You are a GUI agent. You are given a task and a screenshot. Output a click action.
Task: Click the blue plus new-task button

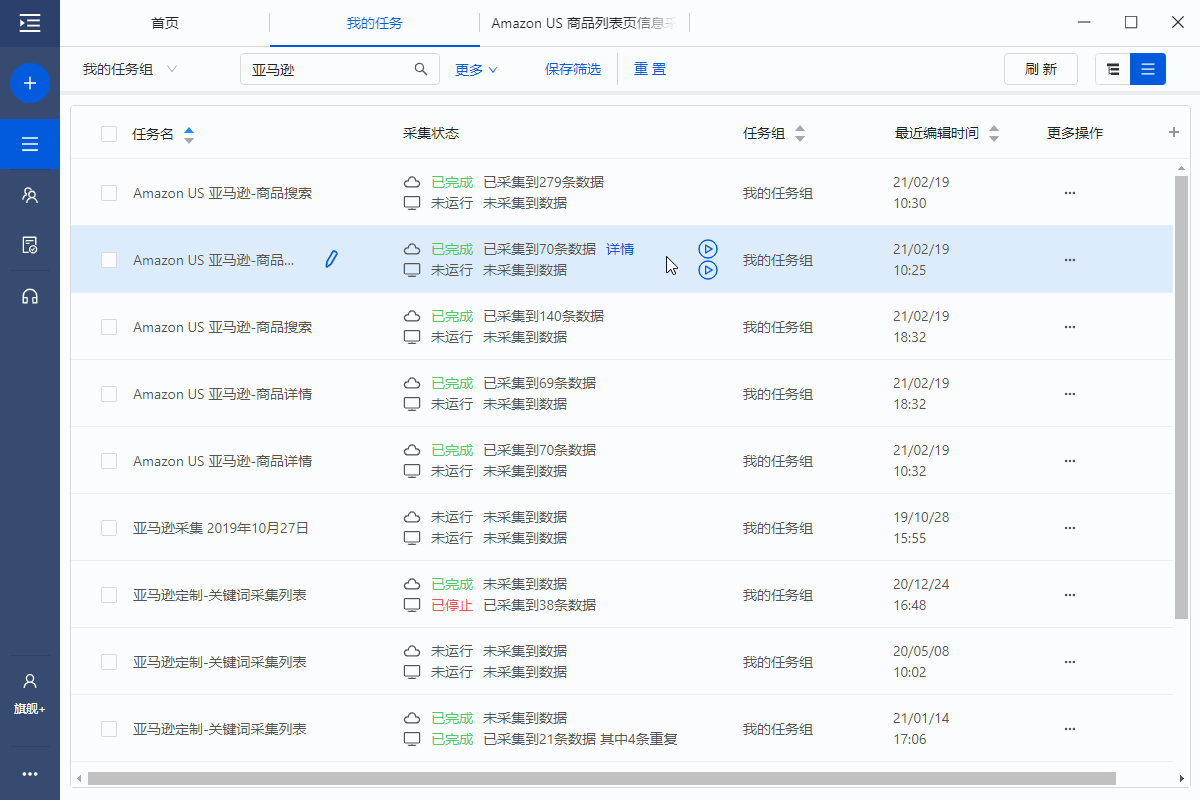[30, 83]
